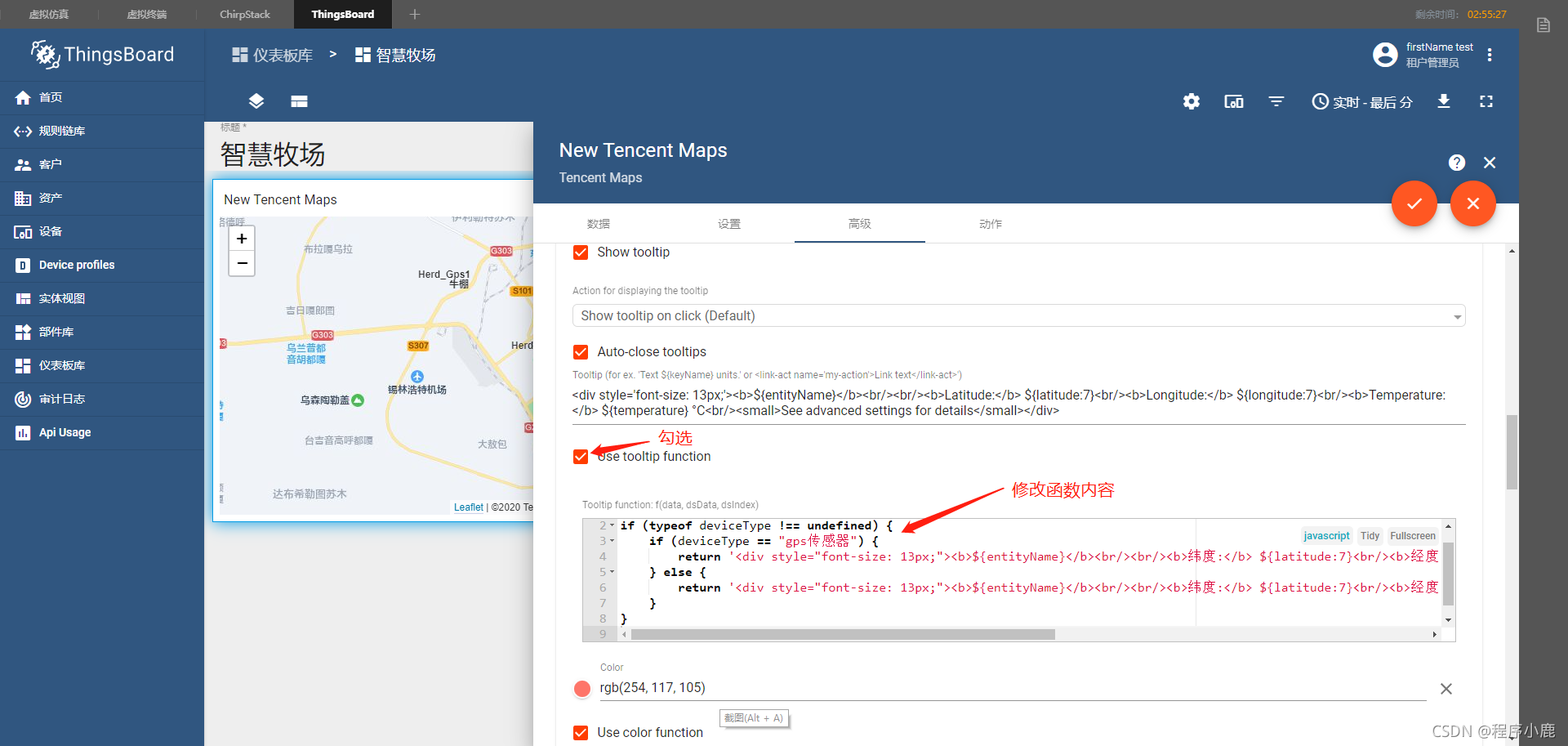This screenshot has height=746, width=1568.
Task: Click the rgb(254, 117, 105) color field
Action: [x=1013, y=688]
